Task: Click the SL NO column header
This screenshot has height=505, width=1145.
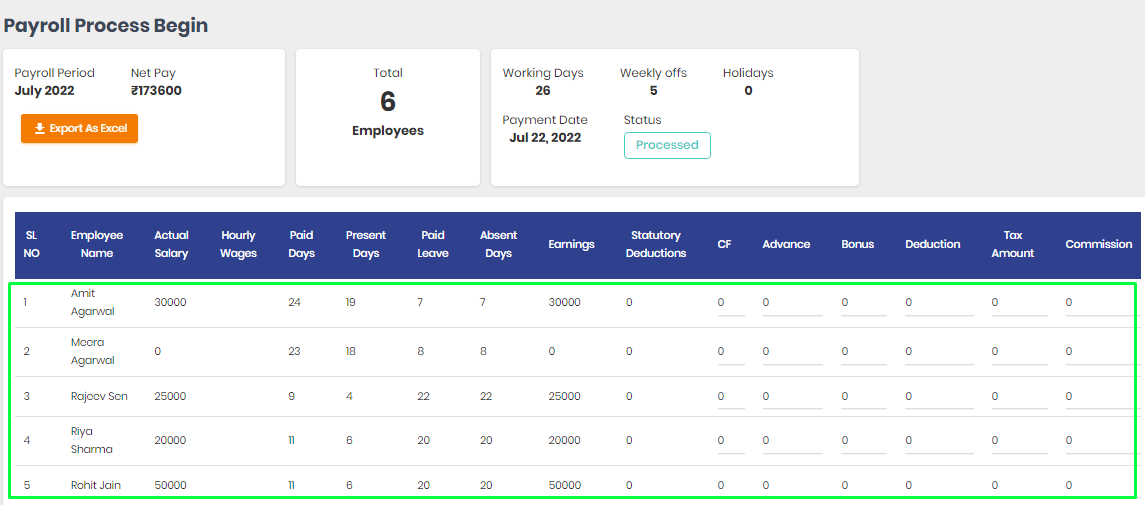Action: tap(32, 244)
